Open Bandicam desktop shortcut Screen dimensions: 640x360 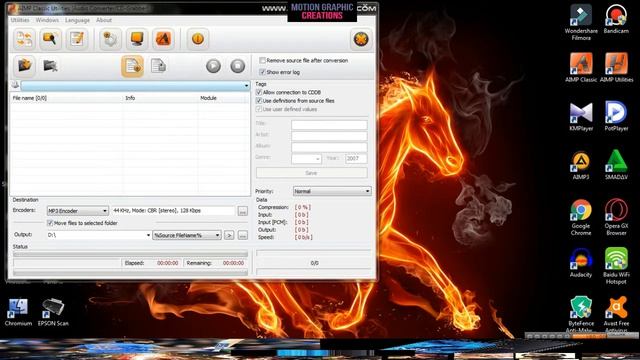click(x=616, y=19)
